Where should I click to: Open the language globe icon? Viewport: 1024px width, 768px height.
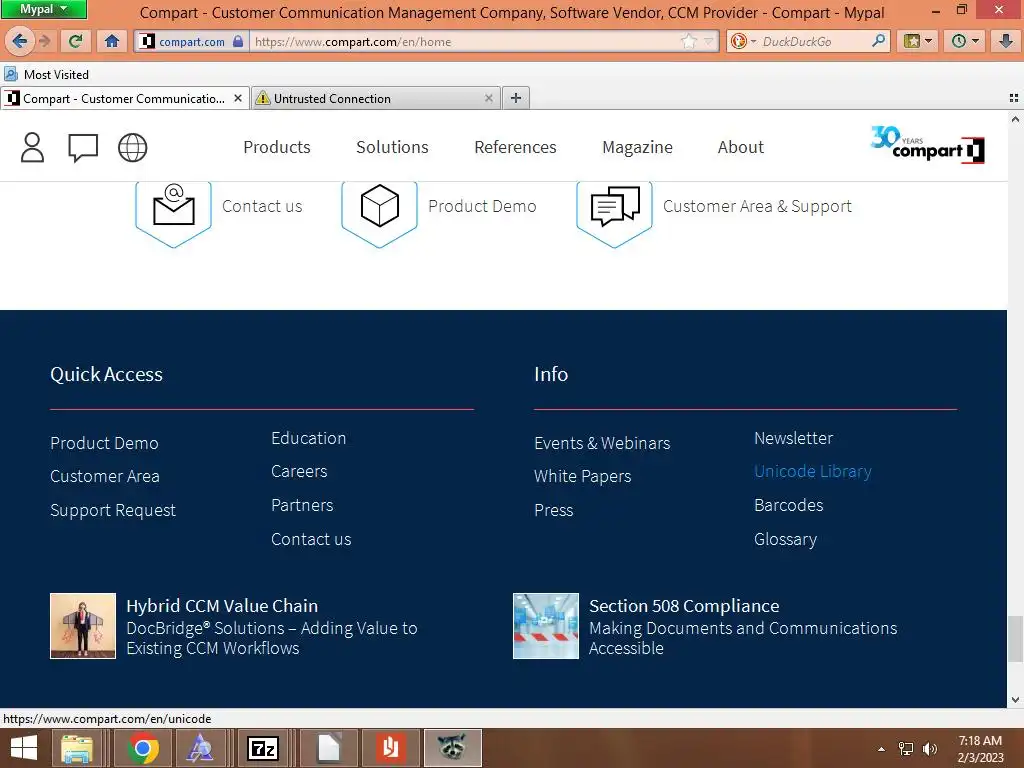click(133, 147)
